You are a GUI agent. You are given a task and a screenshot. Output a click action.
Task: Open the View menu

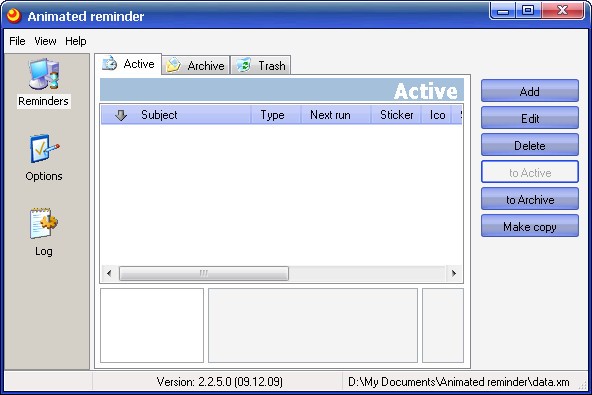(45, 41)
